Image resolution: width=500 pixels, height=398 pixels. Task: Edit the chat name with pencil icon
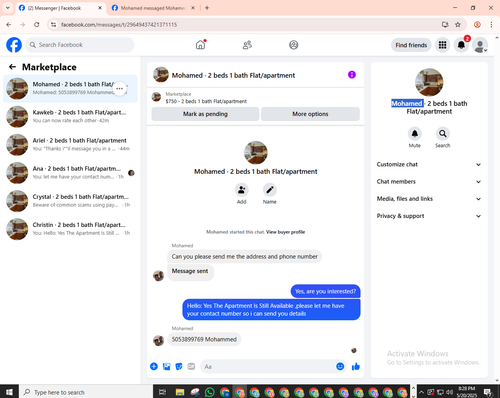270,190
